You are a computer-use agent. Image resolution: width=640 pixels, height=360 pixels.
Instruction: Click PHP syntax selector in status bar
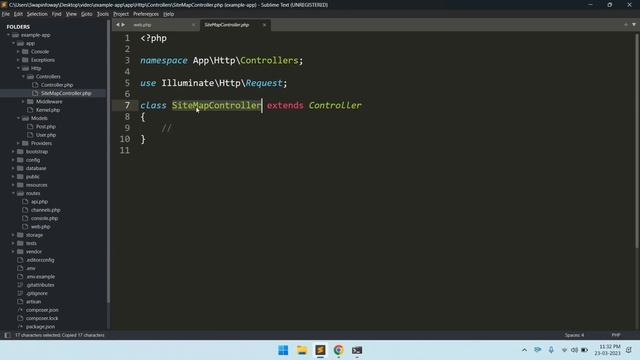(x=616, y=335)
